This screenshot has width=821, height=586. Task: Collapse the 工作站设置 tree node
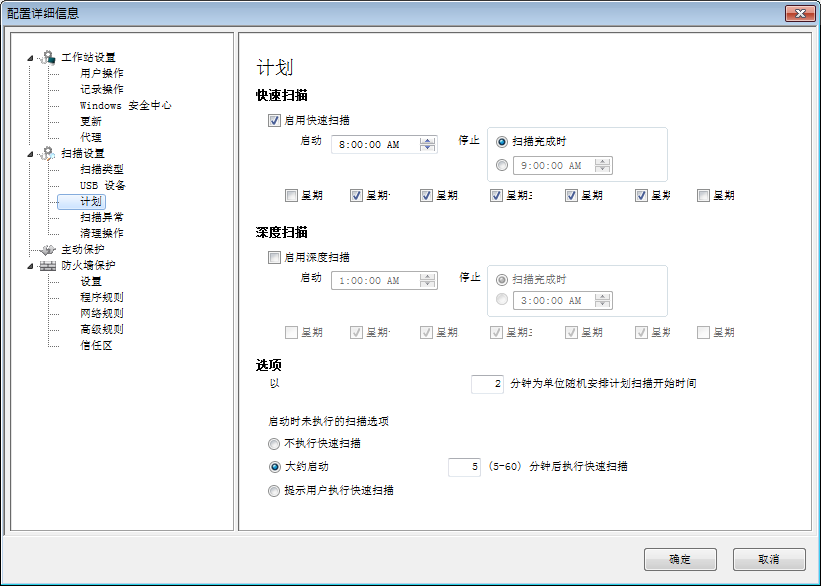(30, 57)
